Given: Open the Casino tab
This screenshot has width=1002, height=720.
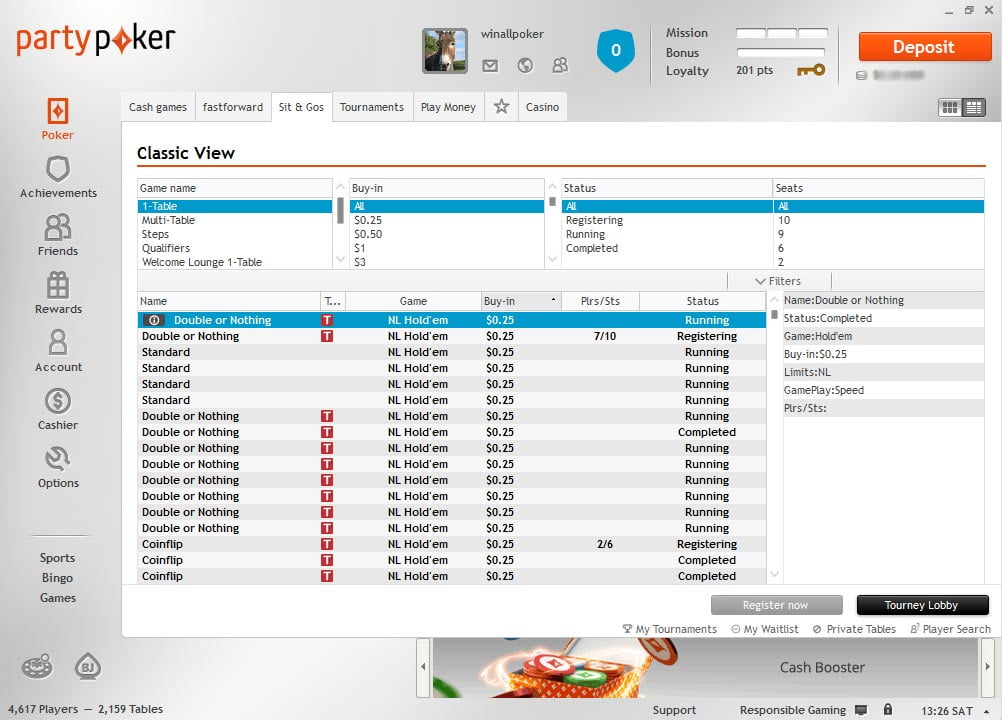Looking at the screenshot, I should click(x=543, y=107).
